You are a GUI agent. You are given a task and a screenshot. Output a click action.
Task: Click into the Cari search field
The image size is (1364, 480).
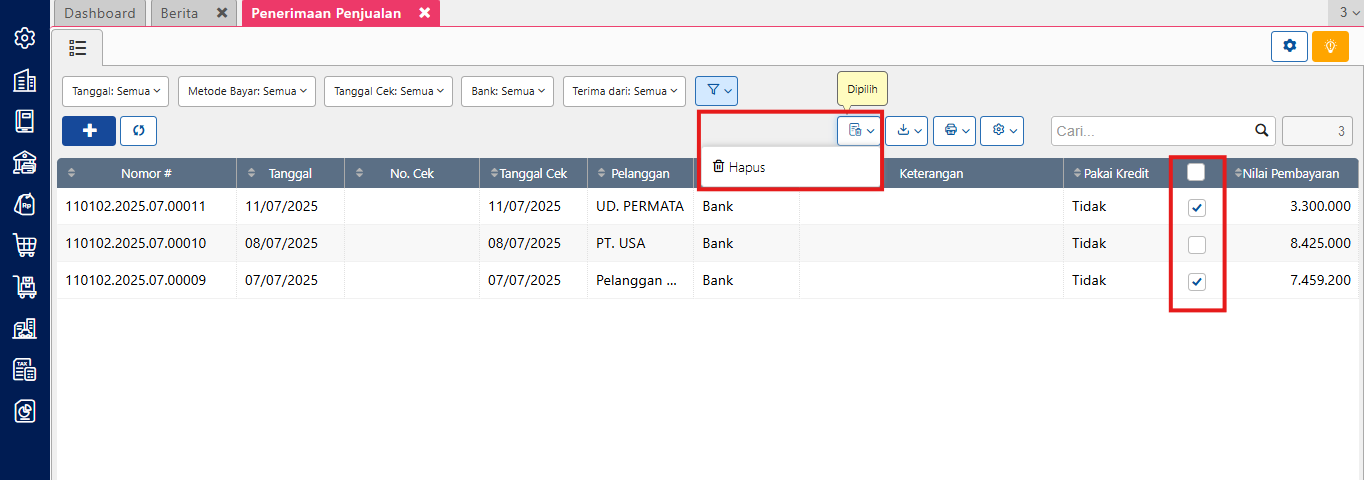click(x=1152, y=131)
